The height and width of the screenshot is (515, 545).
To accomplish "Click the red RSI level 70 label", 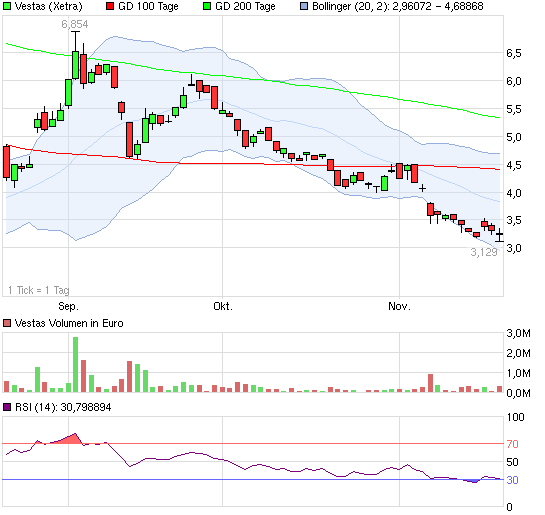I will (x=512, y=444).
